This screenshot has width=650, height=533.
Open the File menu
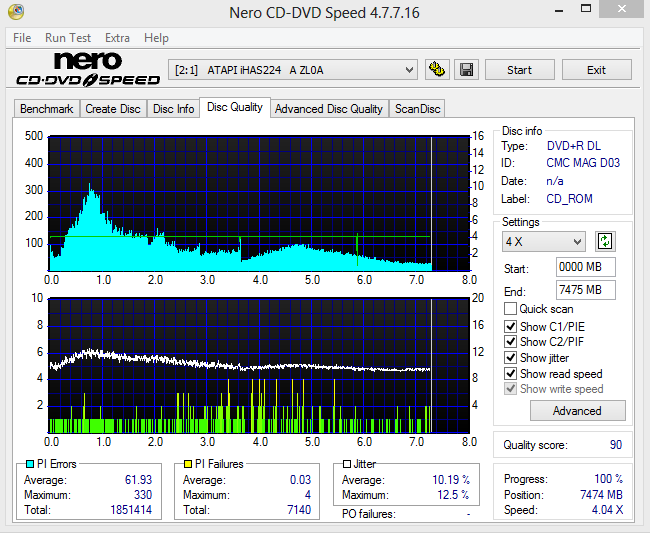[x=22, y=38]
